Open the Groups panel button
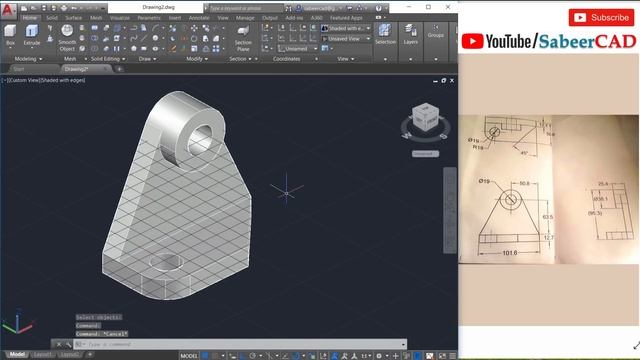640x360 pixels. pos(436,31)
